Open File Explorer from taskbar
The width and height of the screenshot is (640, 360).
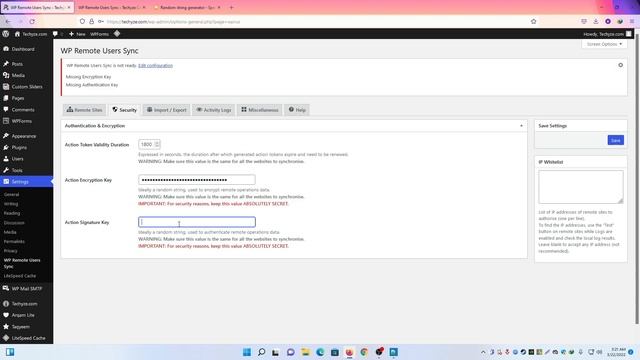pos(305,352)
